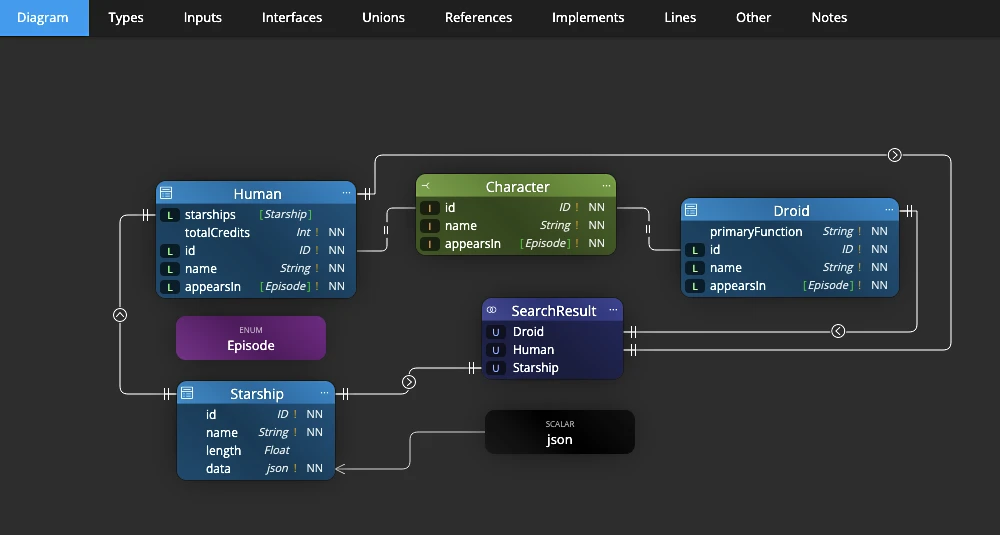Click the L badge beside Human starships field
This screenshot has width=1000, height=535.
(x=170, y=215)
